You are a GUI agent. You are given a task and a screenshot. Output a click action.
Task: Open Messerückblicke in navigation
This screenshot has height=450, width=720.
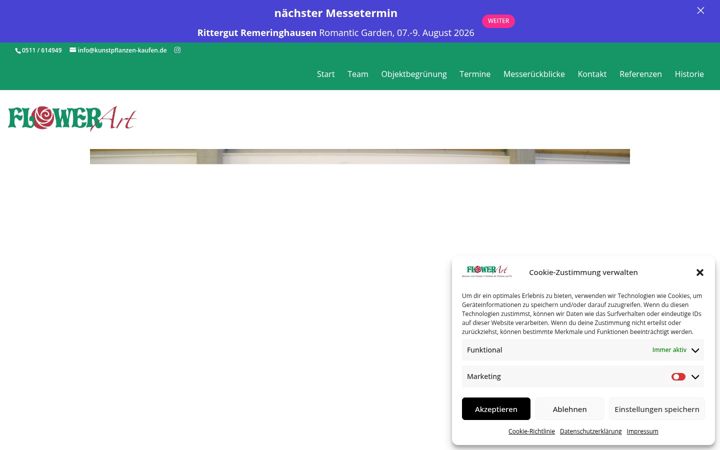pyautogui.click(x=534, y=74)
